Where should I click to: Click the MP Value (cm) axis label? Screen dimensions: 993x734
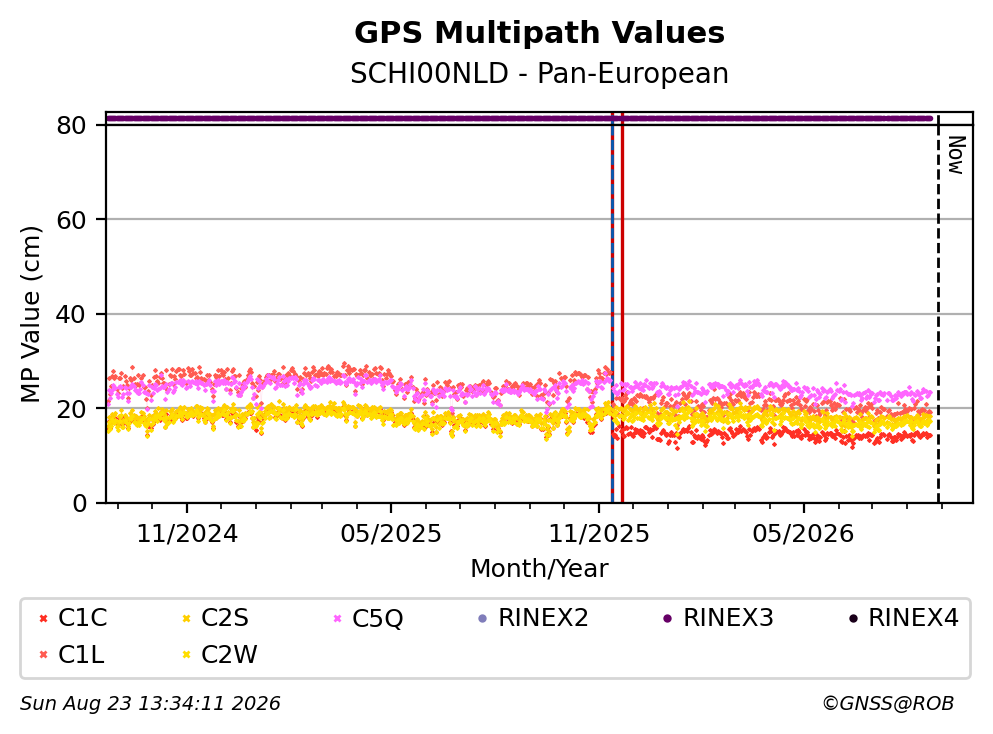coord(30,314)
